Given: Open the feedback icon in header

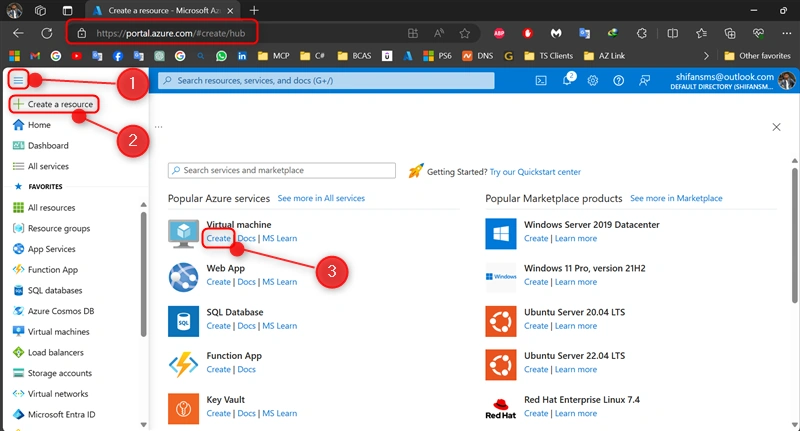Looking at the screenshot, I should (x=644, y=81).
